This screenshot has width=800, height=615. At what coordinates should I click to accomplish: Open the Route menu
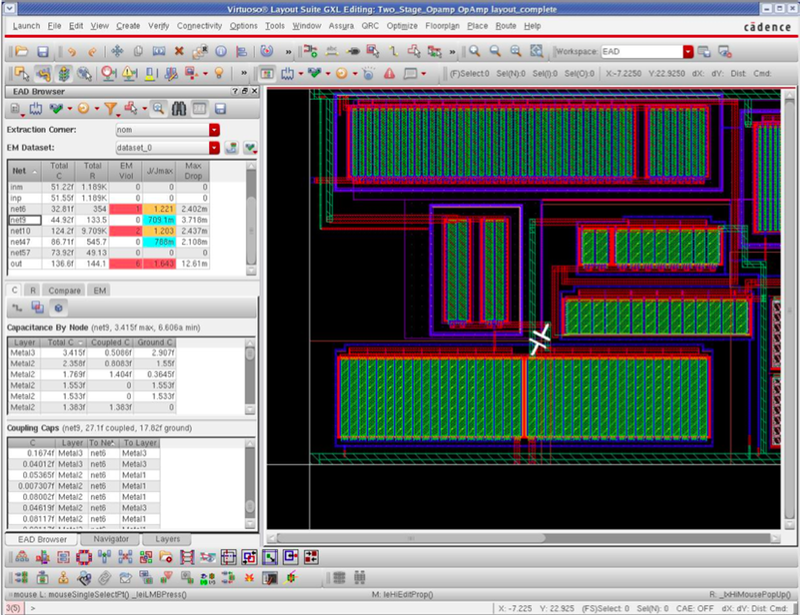coord(506,26)
